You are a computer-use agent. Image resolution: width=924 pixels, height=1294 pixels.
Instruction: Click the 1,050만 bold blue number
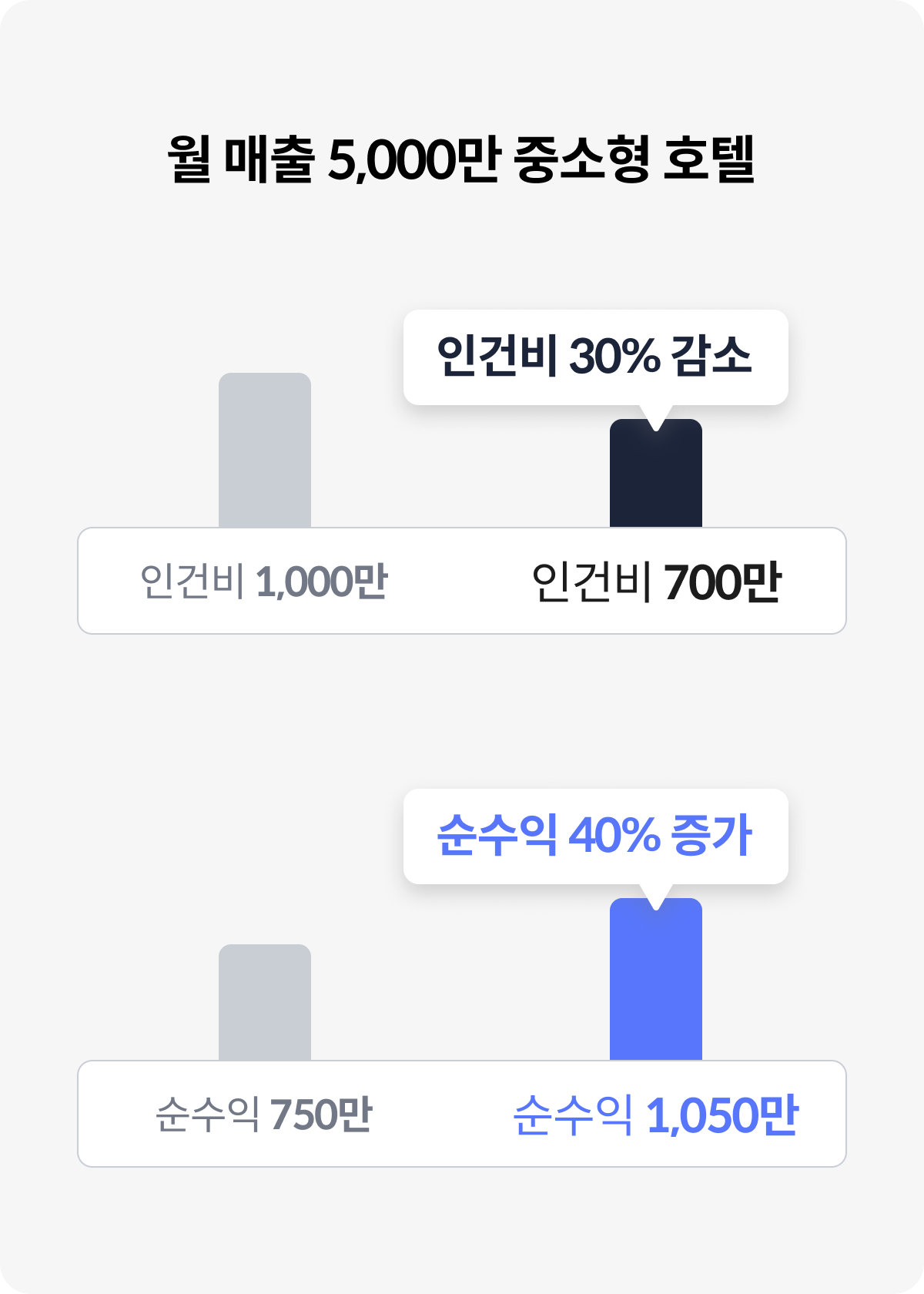tap(722, 1115)
